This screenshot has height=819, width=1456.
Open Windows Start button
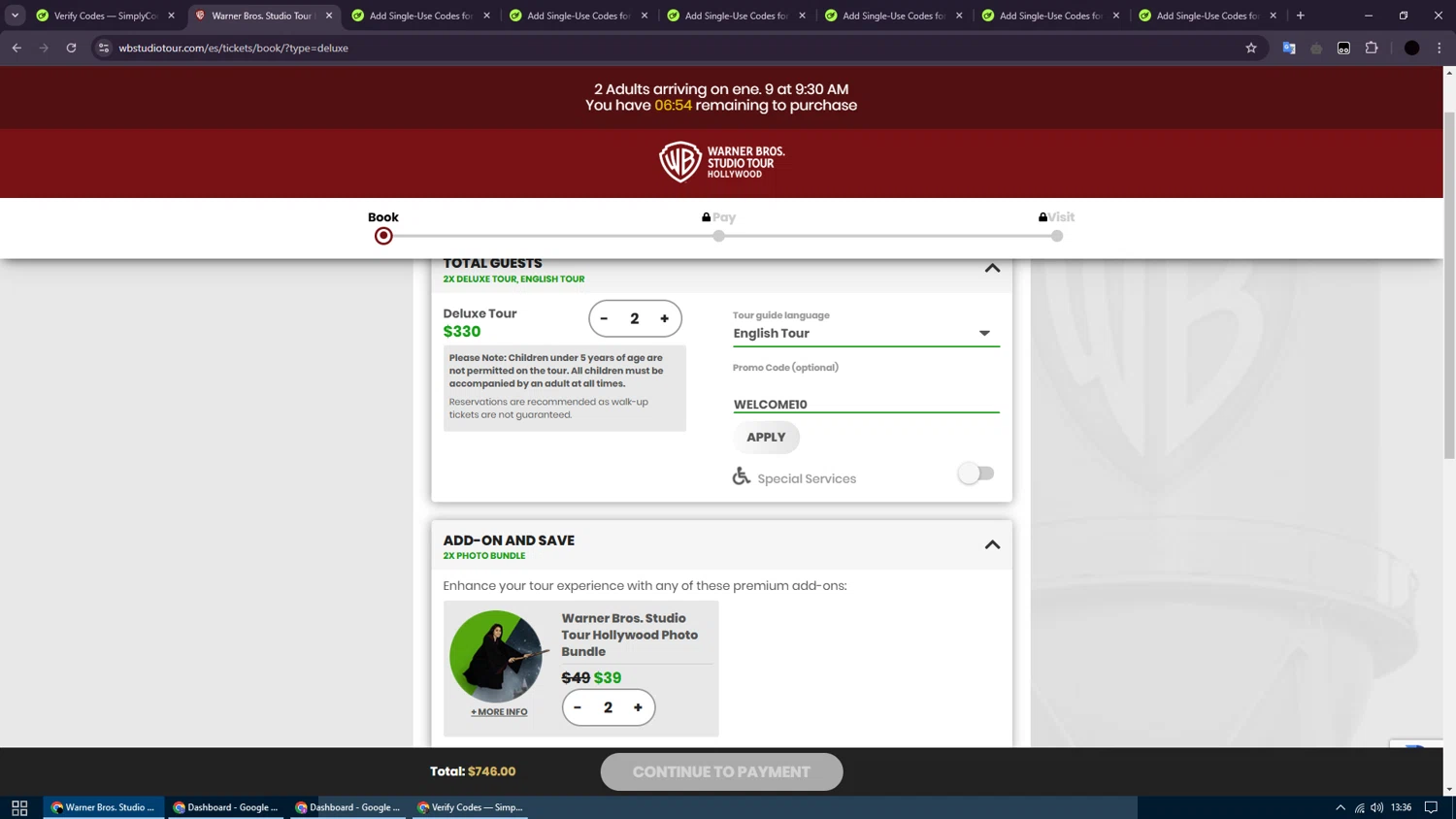[x=19, y=808]
